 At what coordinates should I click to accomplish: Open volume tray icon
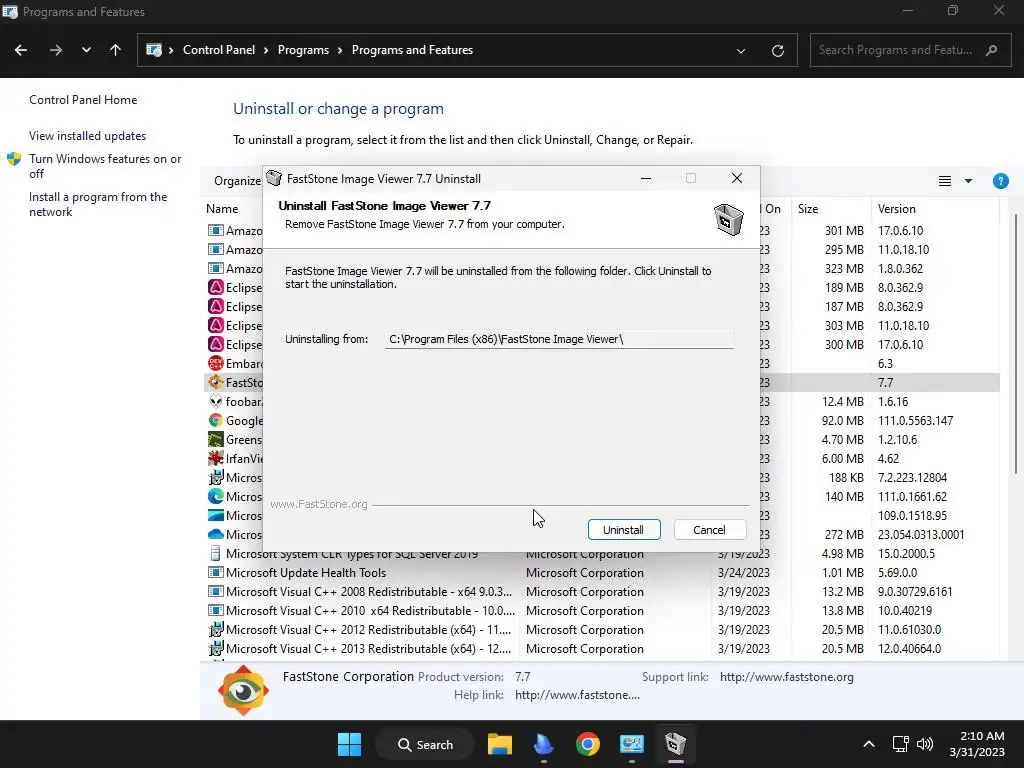[x=925, y=744]
